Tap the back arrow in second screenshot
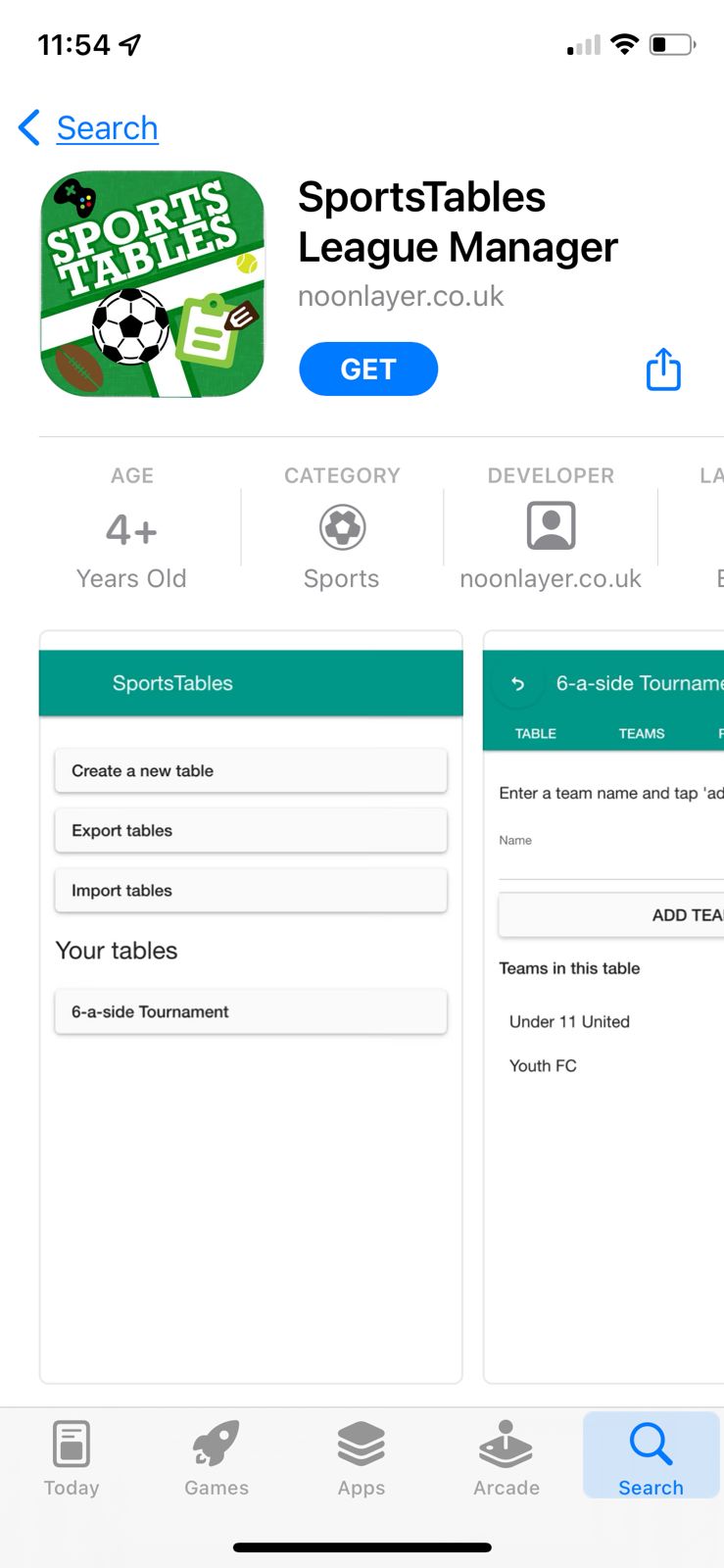 click(x=518, y=684)
